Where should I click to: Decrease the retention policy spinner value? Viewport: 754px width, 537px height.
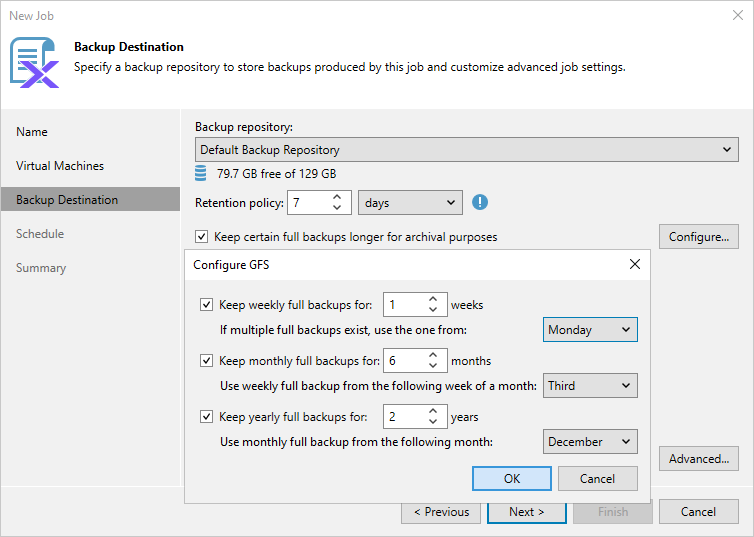point(337,208)
